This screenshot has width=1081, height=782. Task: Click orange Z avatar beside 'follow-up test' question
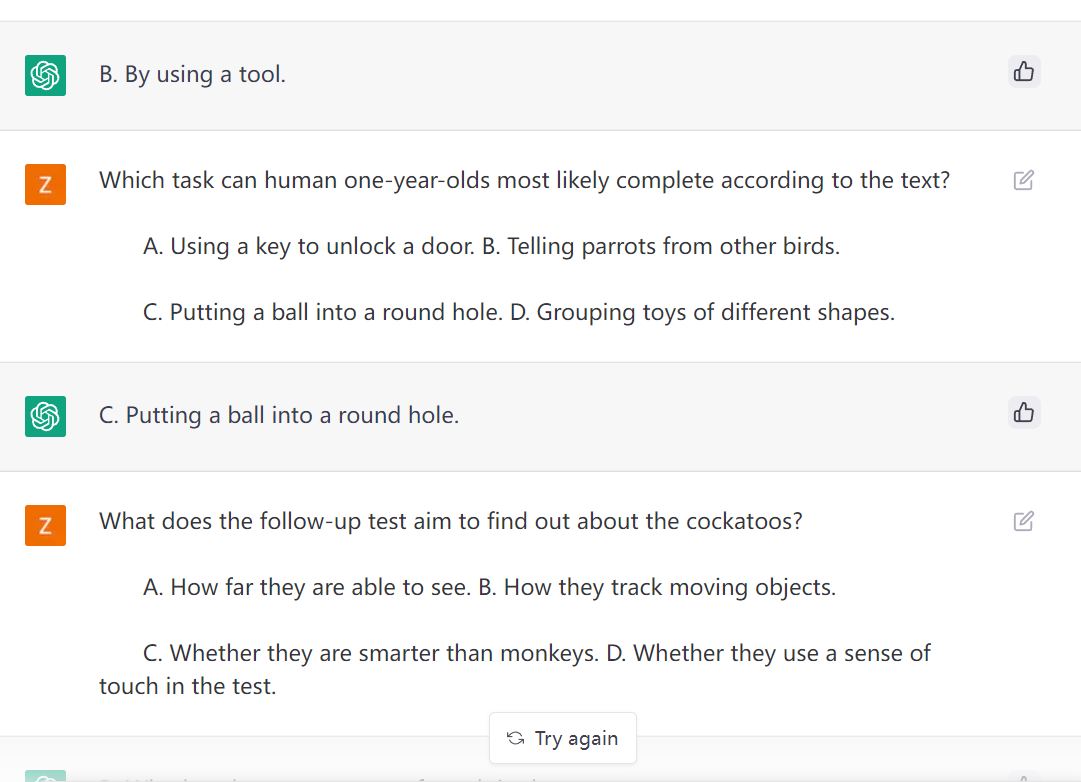45,525
